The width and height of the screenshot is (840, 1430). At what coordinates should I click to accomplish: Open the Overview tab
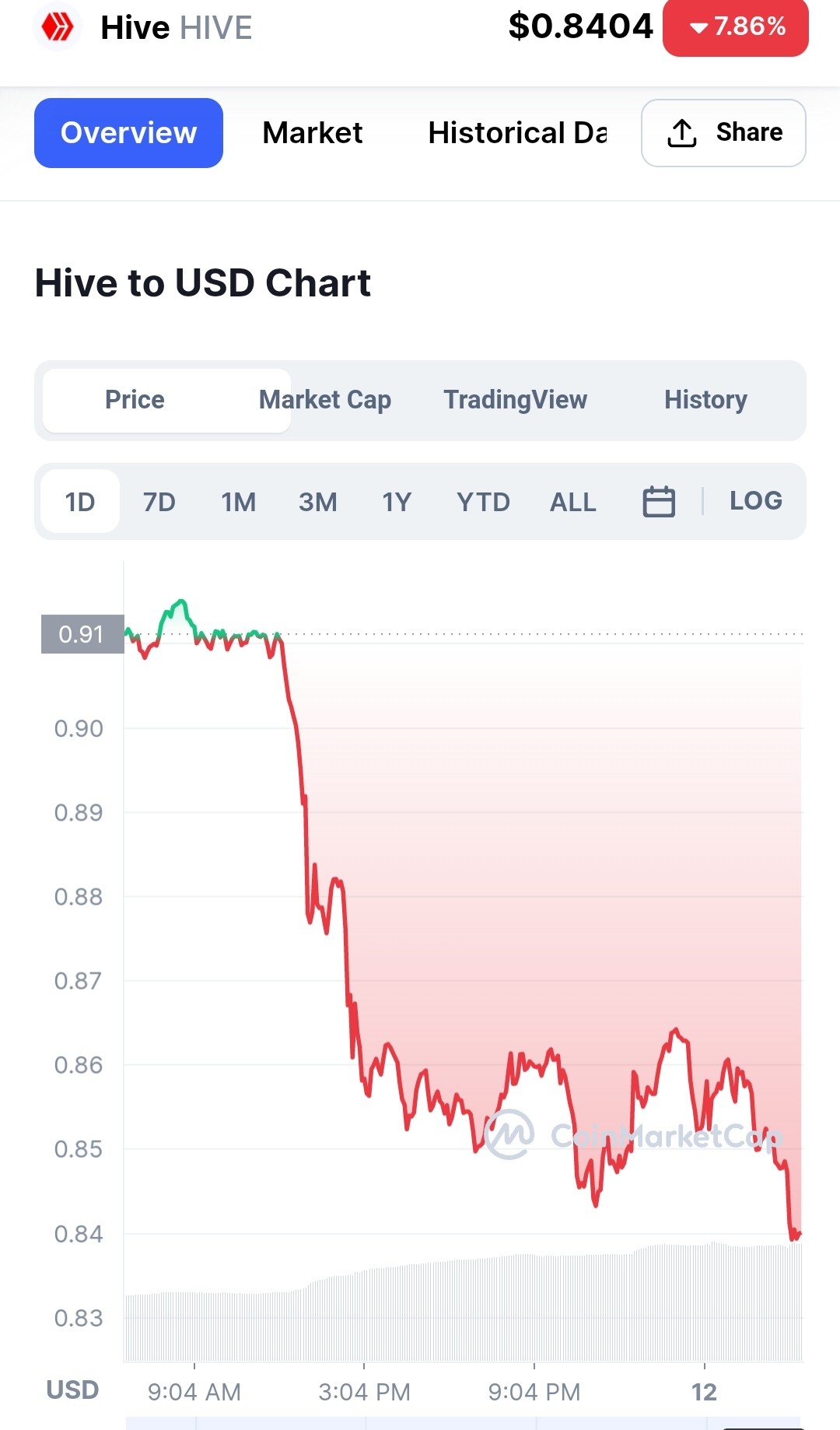(128, 133)
